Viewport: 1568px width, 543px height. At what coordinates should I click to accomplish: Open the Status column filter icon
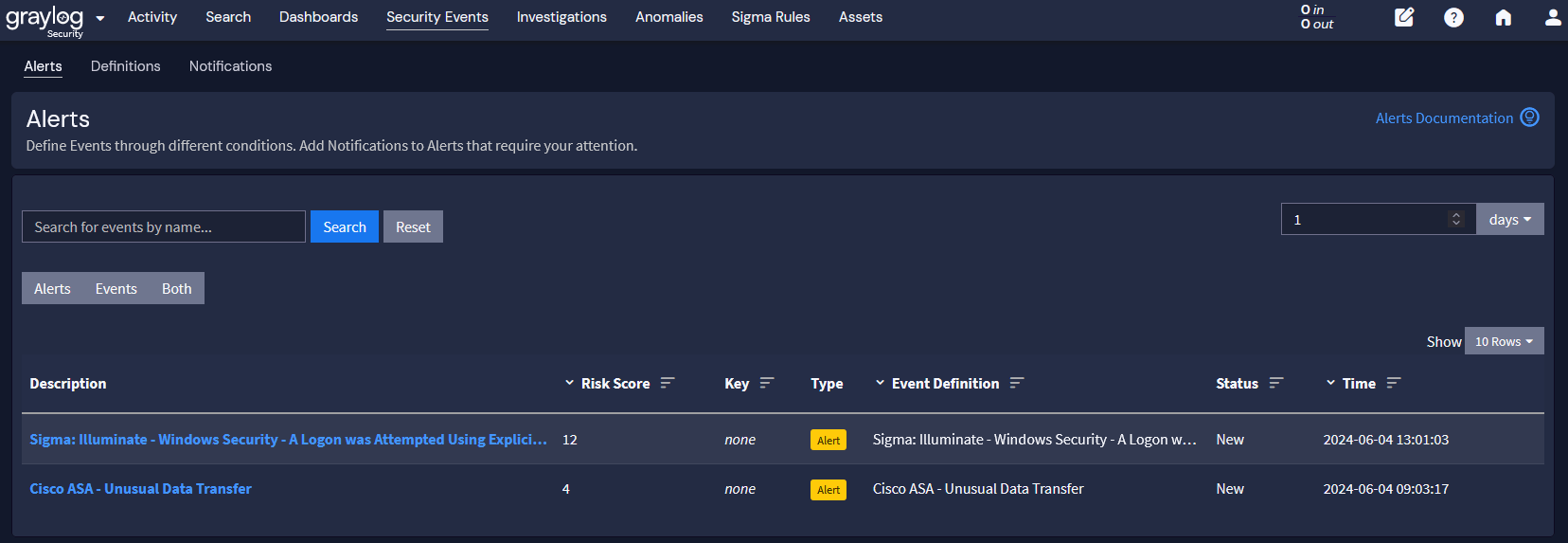(x=1276, y=383)
